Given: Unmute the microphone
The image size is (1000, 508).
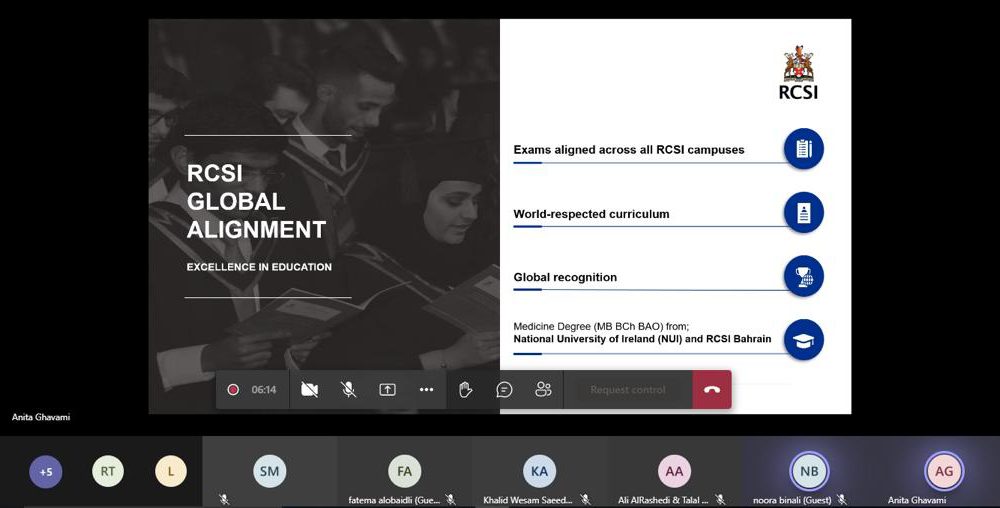Looking at the screenshot, I should pyautogui.click(x=348, y=390).
